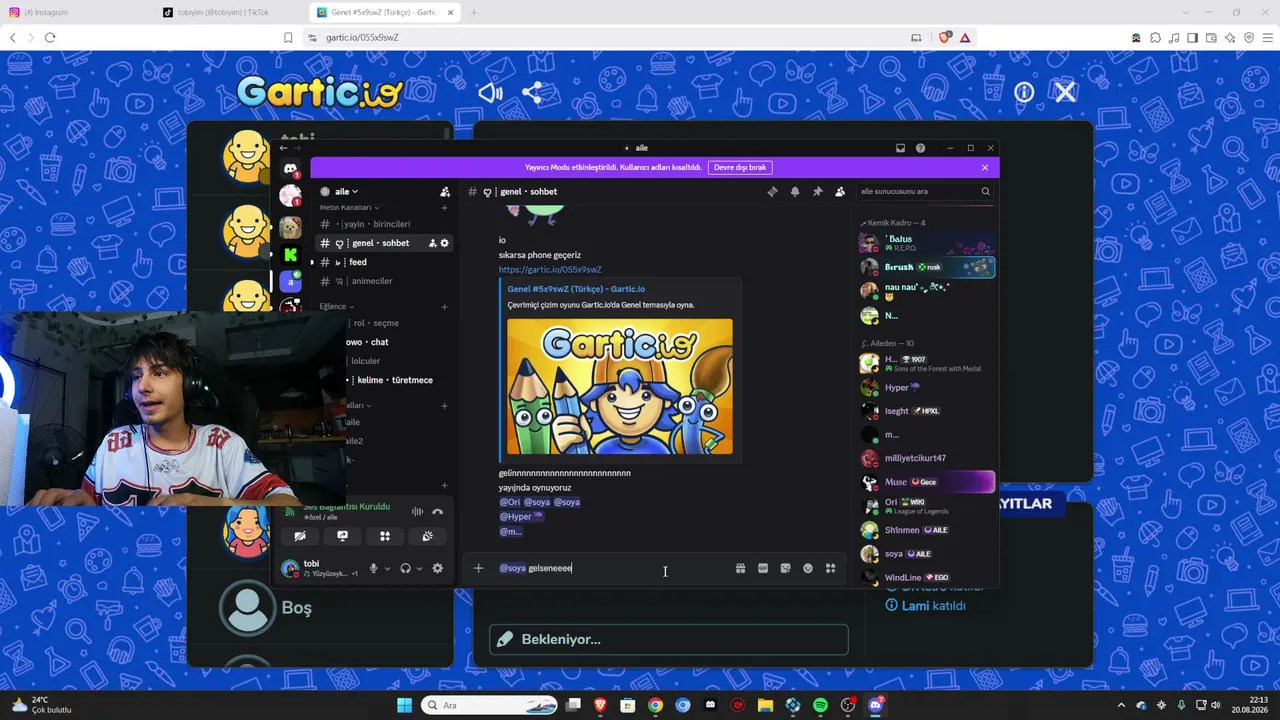1280x720 pixels.
Task: Open the yayin birincileri channel
Action: (384, 224)
